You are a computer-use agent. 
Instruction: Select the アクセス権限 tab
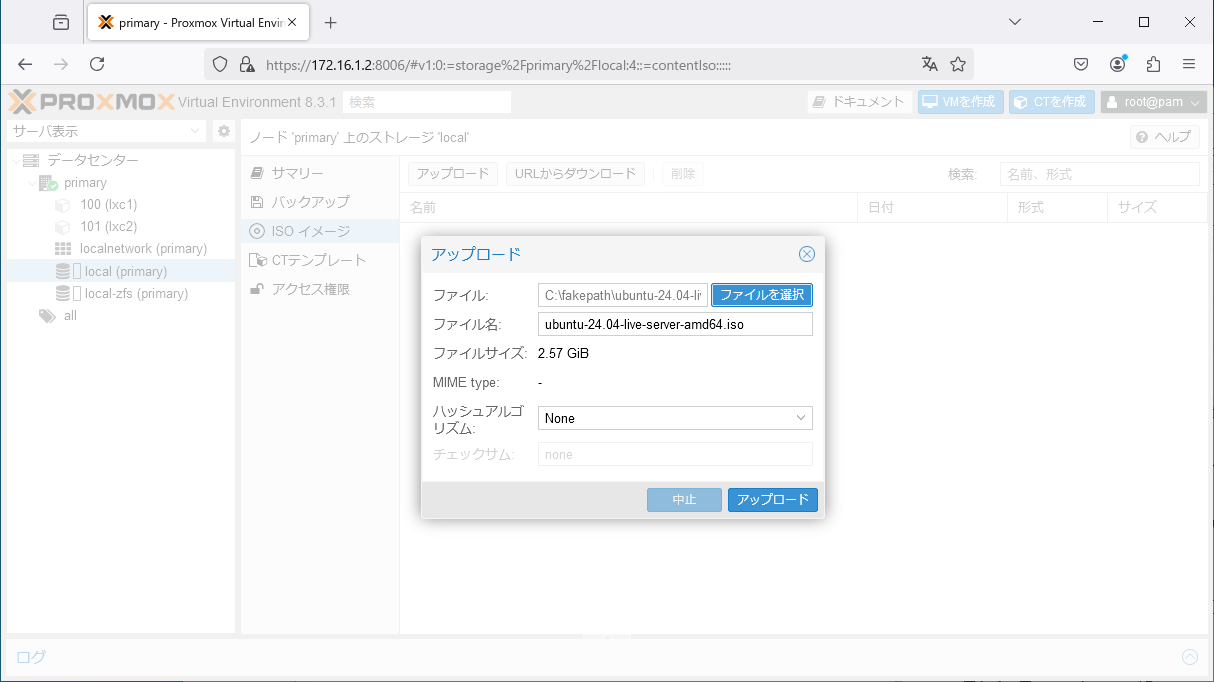pyautogui.click(x=320, y=289)
